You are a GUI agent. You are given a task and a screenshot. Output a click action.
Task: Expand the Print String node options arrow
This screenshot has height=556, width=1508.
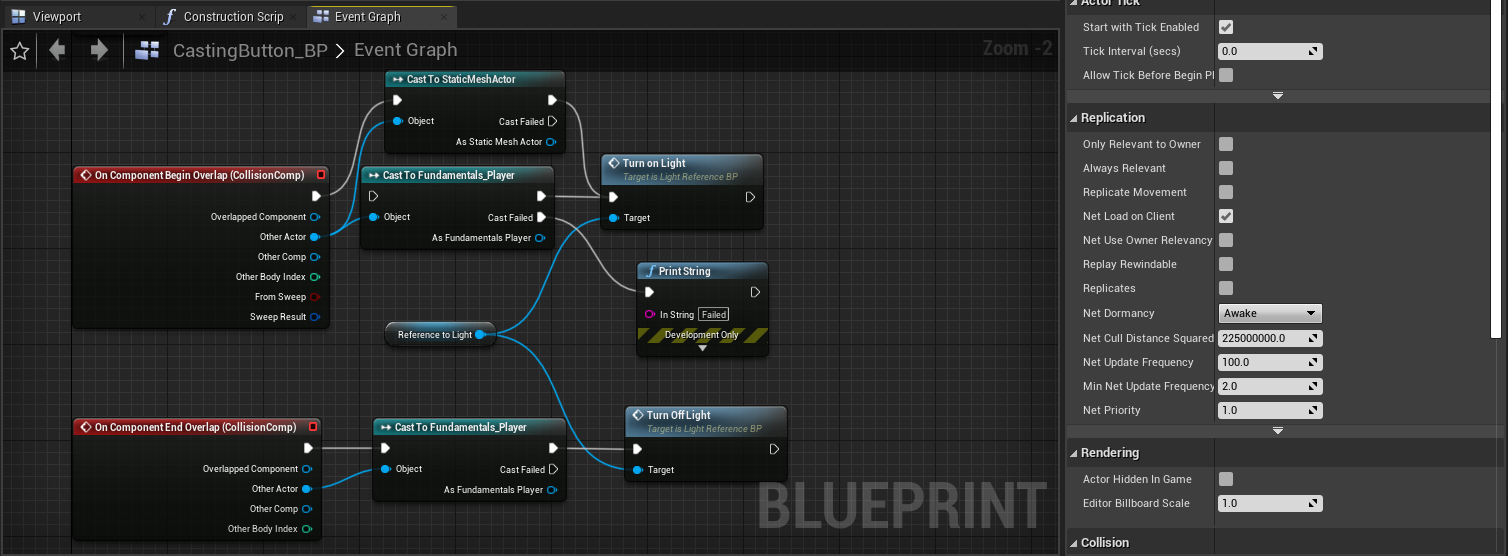point(702,348)
